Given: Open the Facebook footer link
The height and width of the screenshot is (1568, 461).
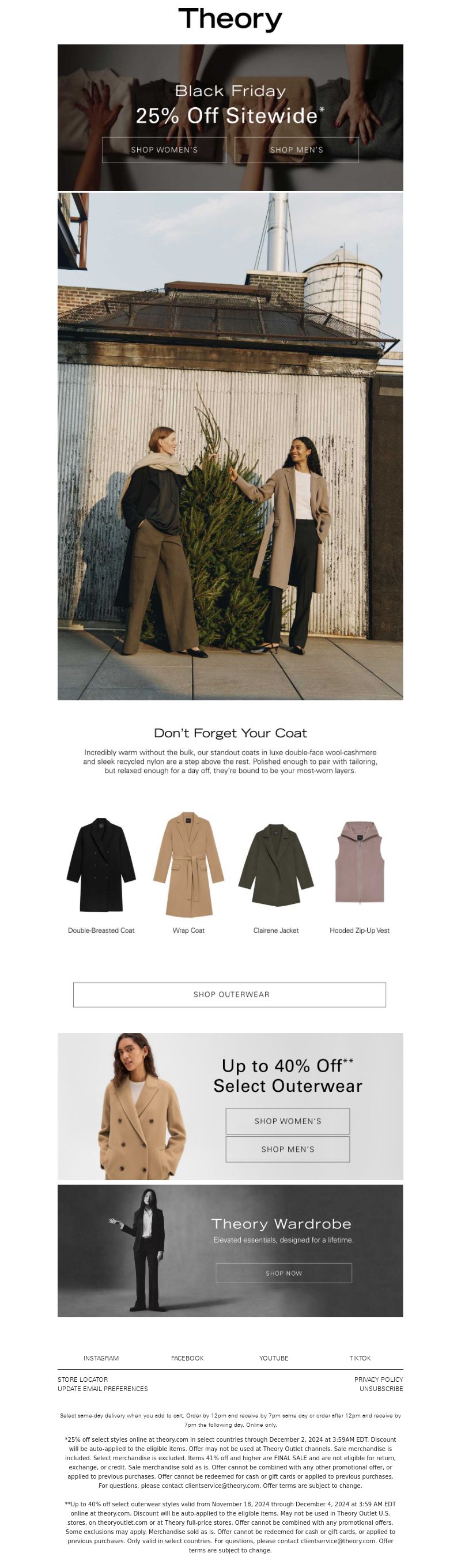Looking at the screenshot, I should 187,1358.
